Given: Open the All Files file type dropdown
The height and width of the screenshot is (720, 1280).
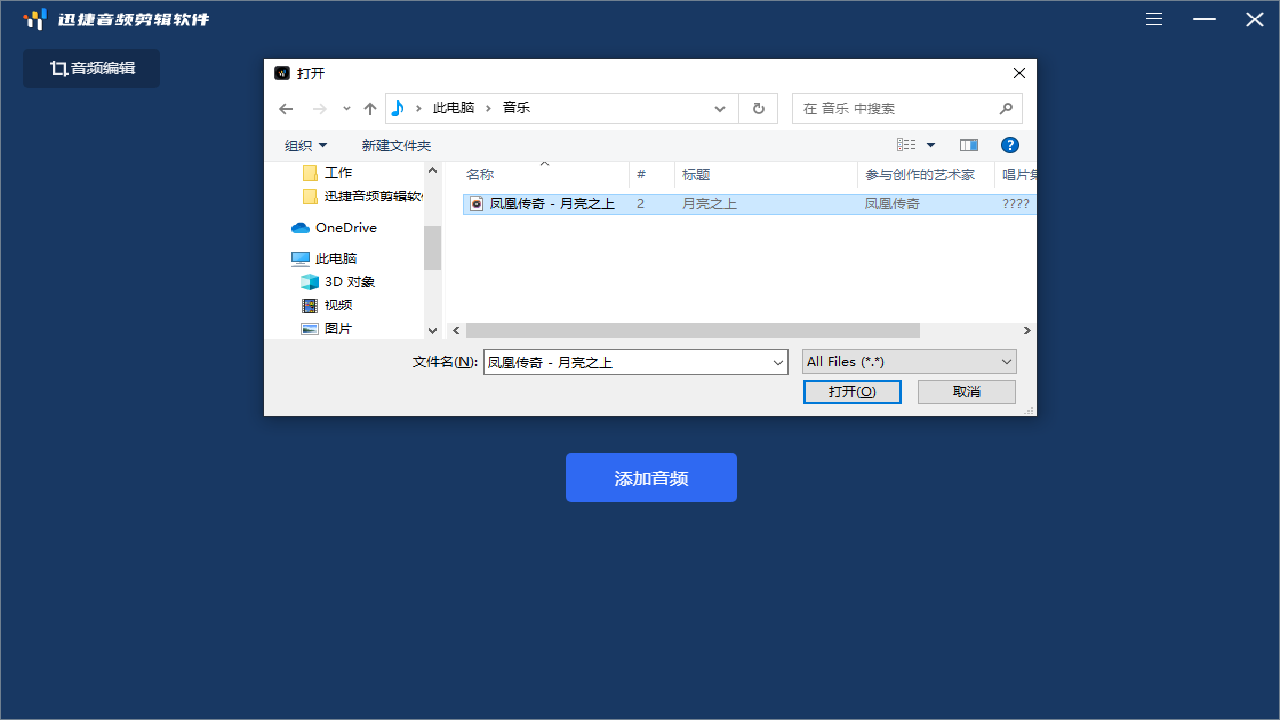Looking at the screenshot, I should click(x=908, y=361).
